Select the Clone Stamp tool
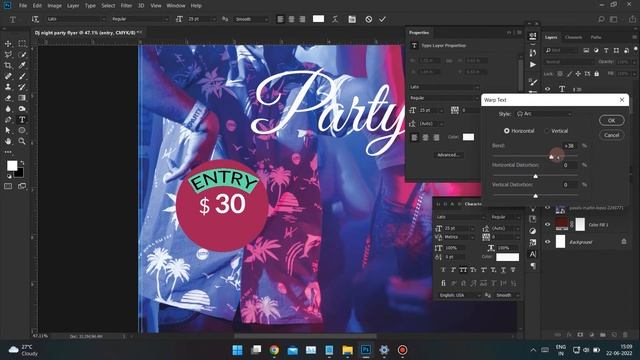 [x=8, y=87]
